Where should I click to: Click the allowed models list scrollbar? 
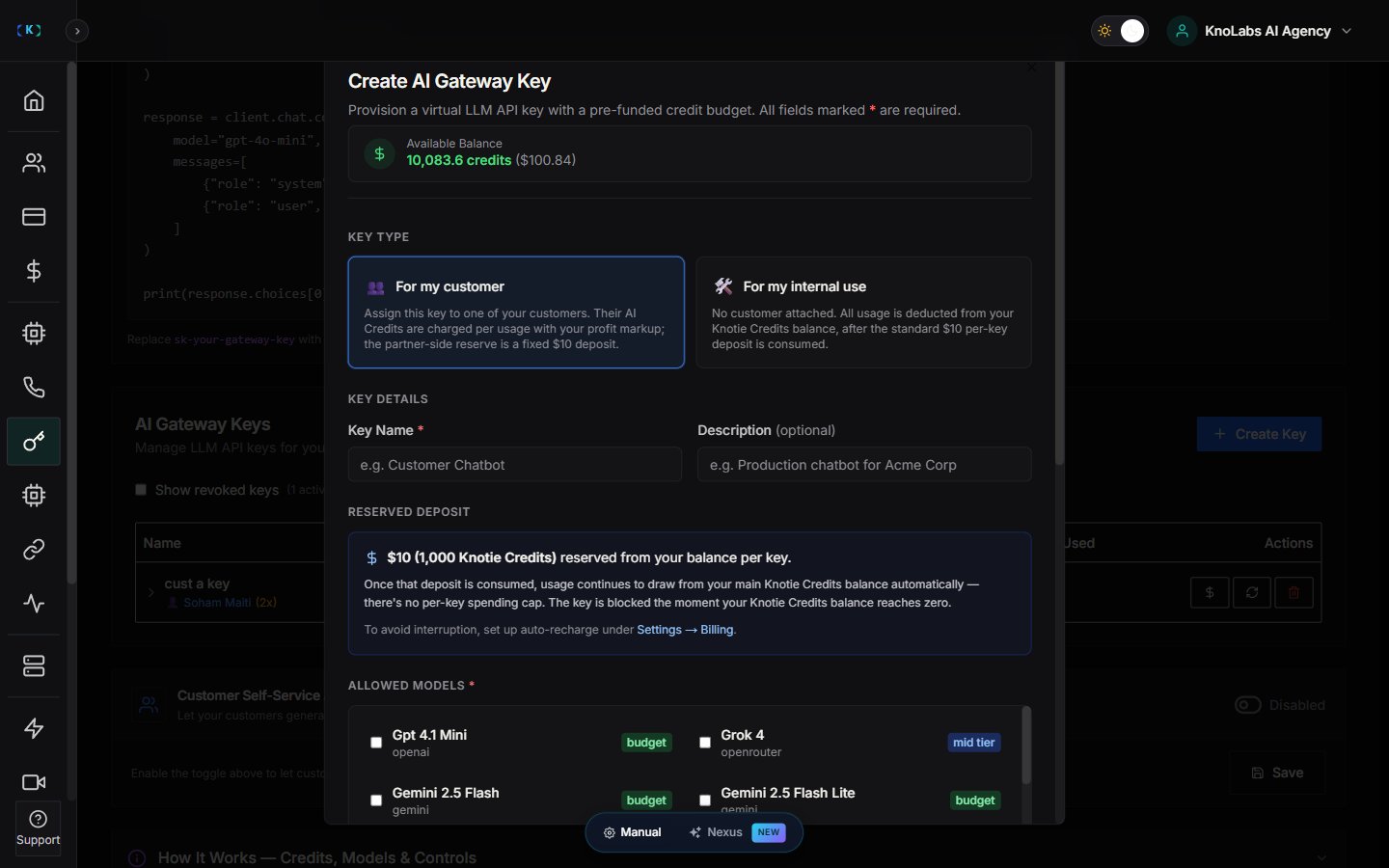pos(1026,746)
